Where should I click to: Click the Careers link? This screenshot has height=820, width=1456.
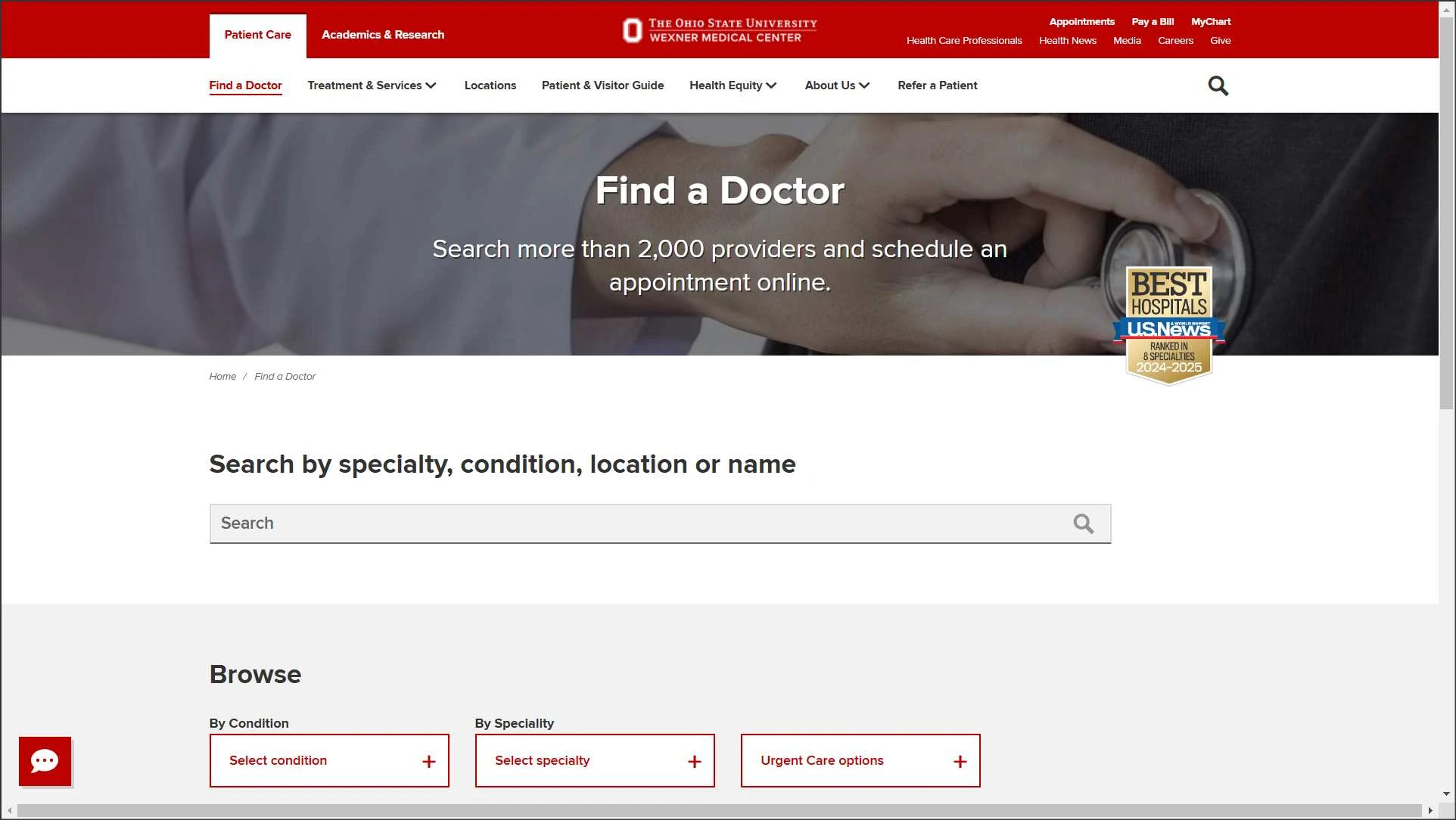click(1175, 41)
